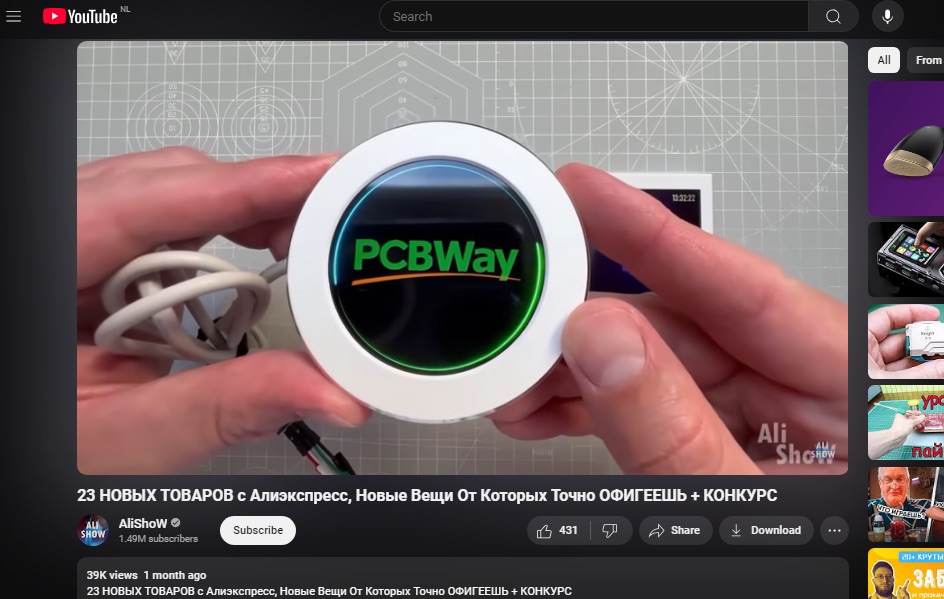Click the AliShow watermark on the video

coord(796,444)
